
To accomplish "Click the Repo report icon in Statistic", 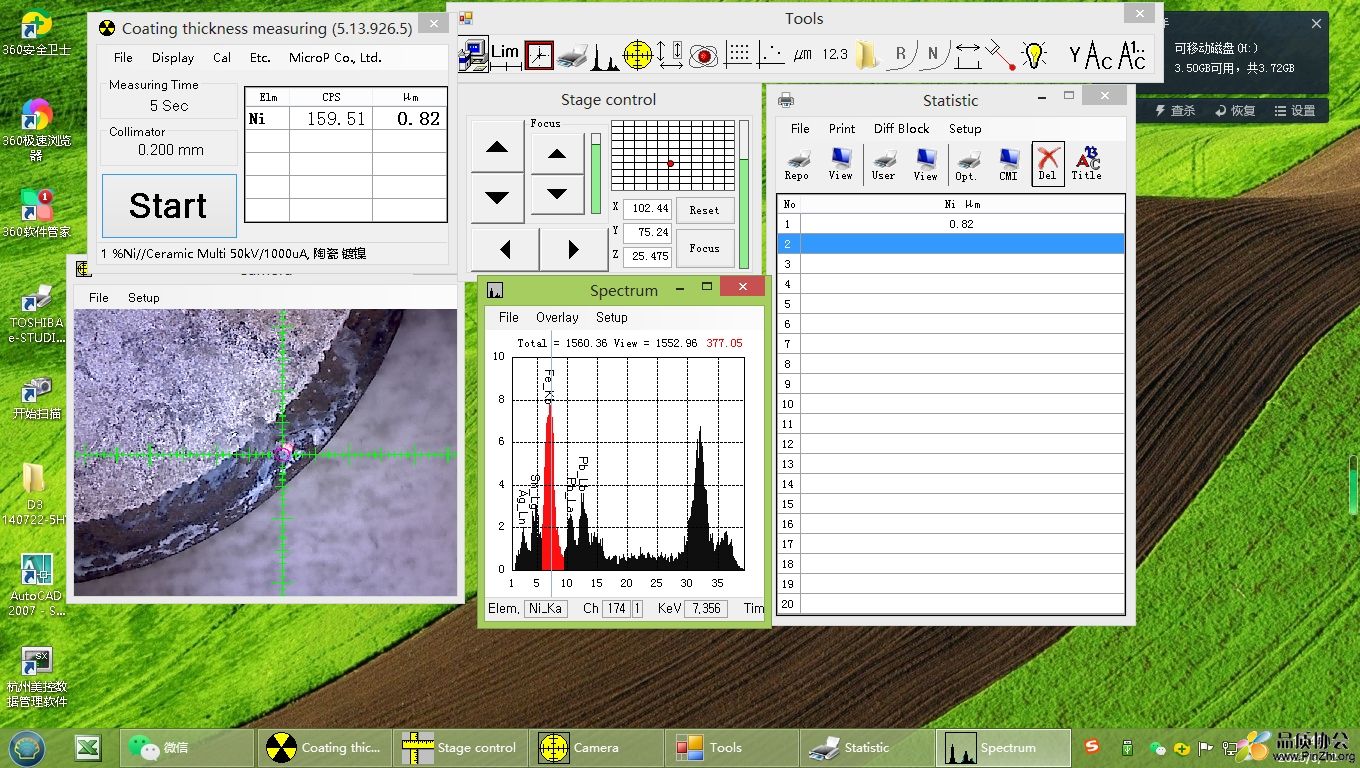I will click(x=797, y=163).
